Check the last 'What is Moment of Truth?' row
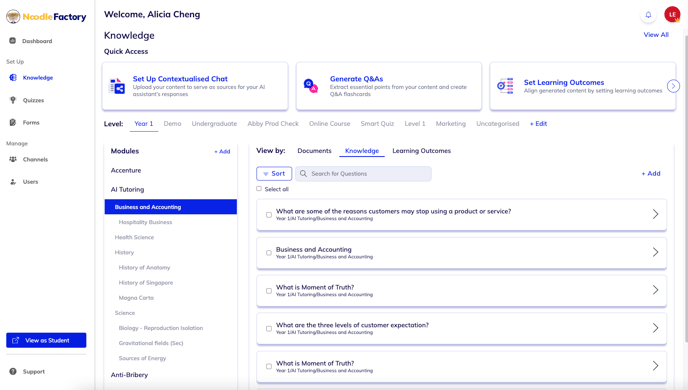The width and height of the screenshot is (688, 390). [269, 366]
